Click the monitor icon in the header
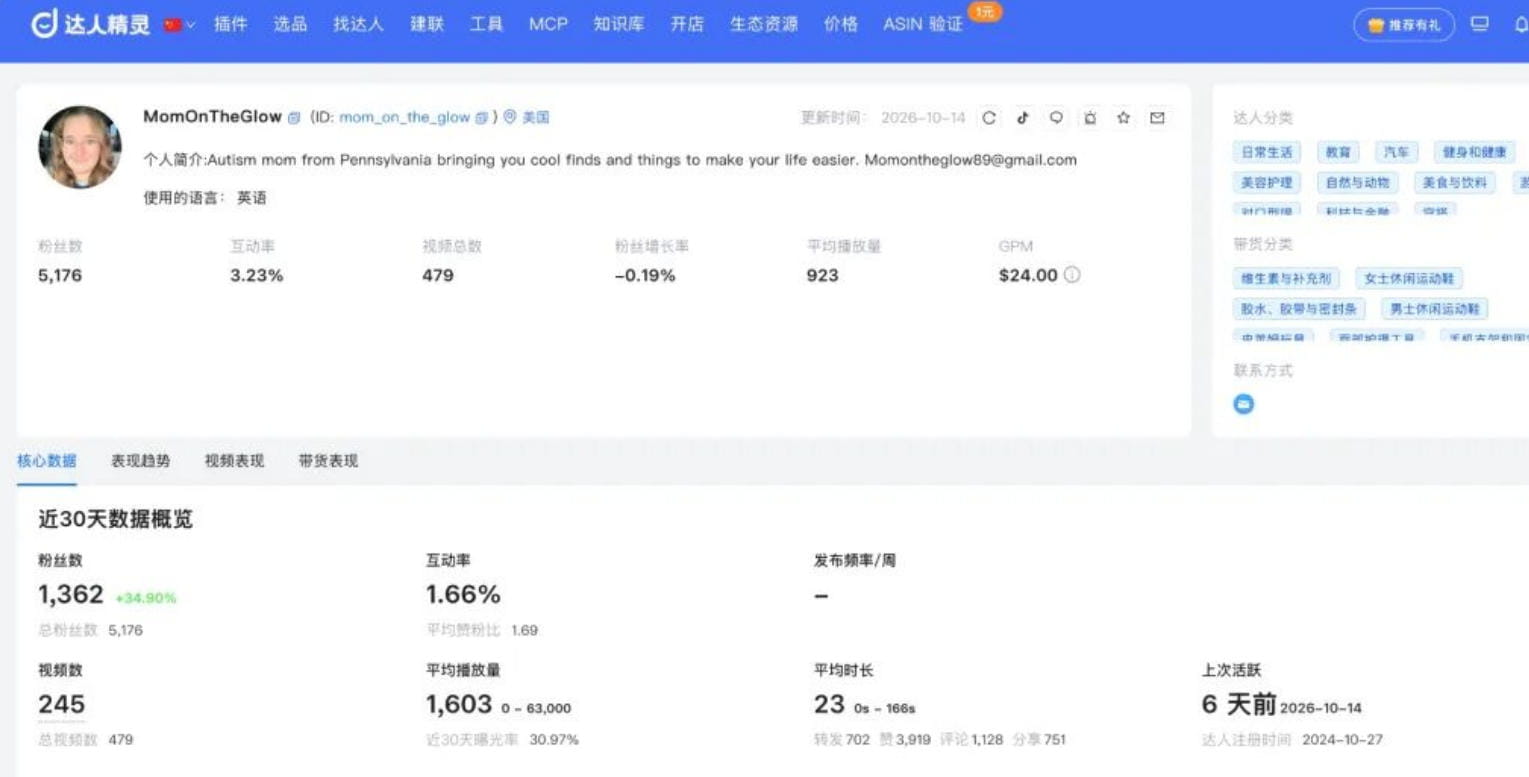1529x777 pixels. 1480,25
